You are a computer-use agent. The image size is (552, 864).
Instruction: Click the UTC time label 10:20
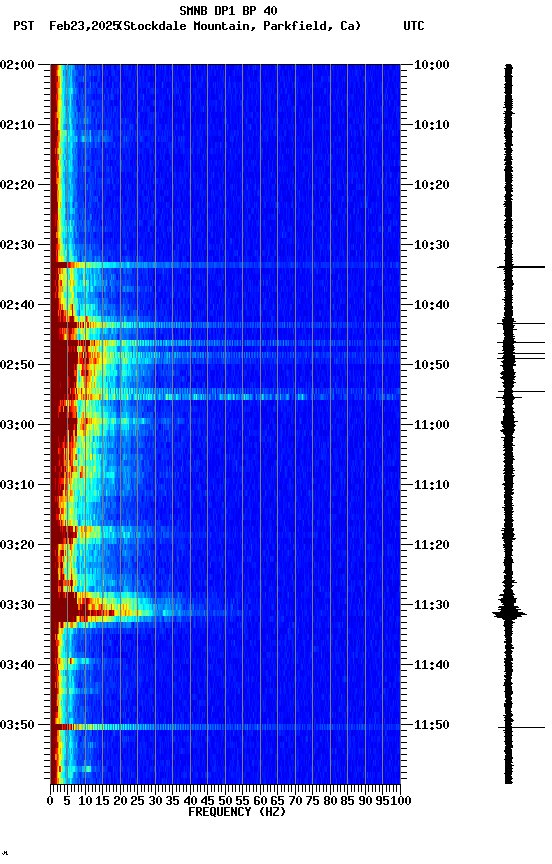coord(431,185)
